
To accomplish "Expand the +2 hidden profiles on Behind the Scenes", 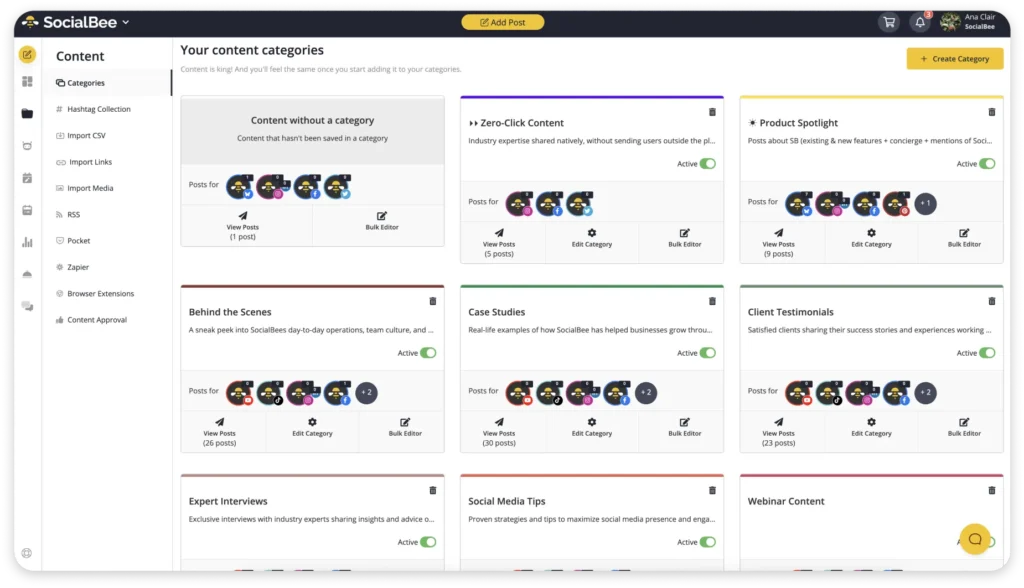I will 366,393.
